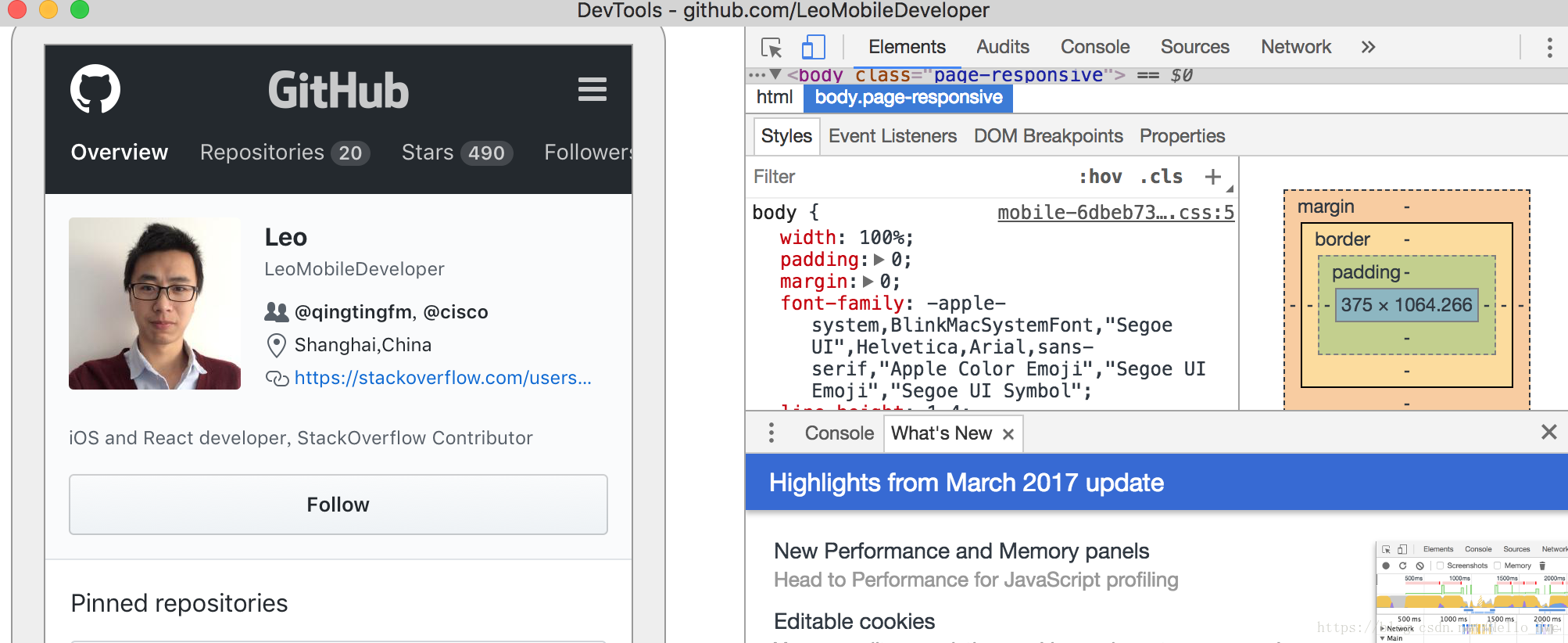The height and width of the screenshot is (643, 1568).
Task: Click the box model padding label
Action: click(x=1366, y=272)
